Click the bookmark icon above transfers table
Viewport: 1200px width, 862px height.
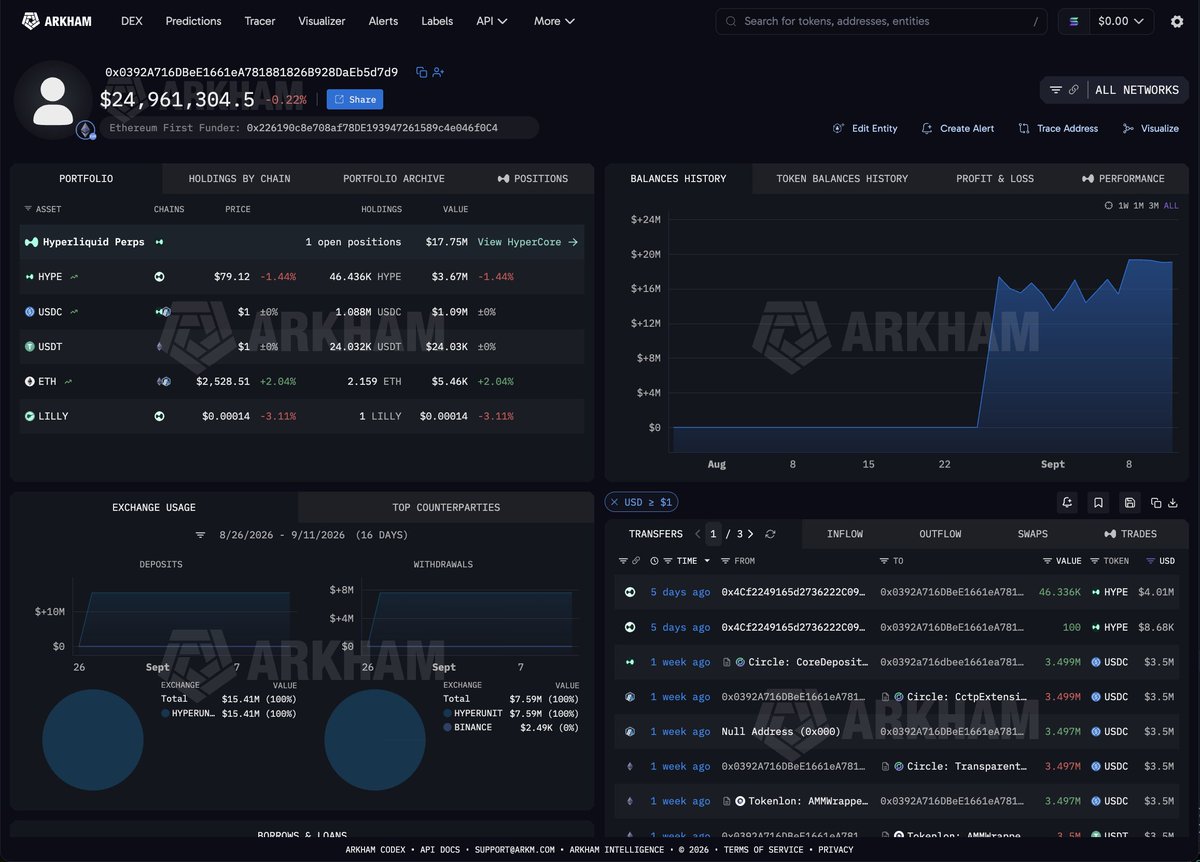coord(1098,502)
